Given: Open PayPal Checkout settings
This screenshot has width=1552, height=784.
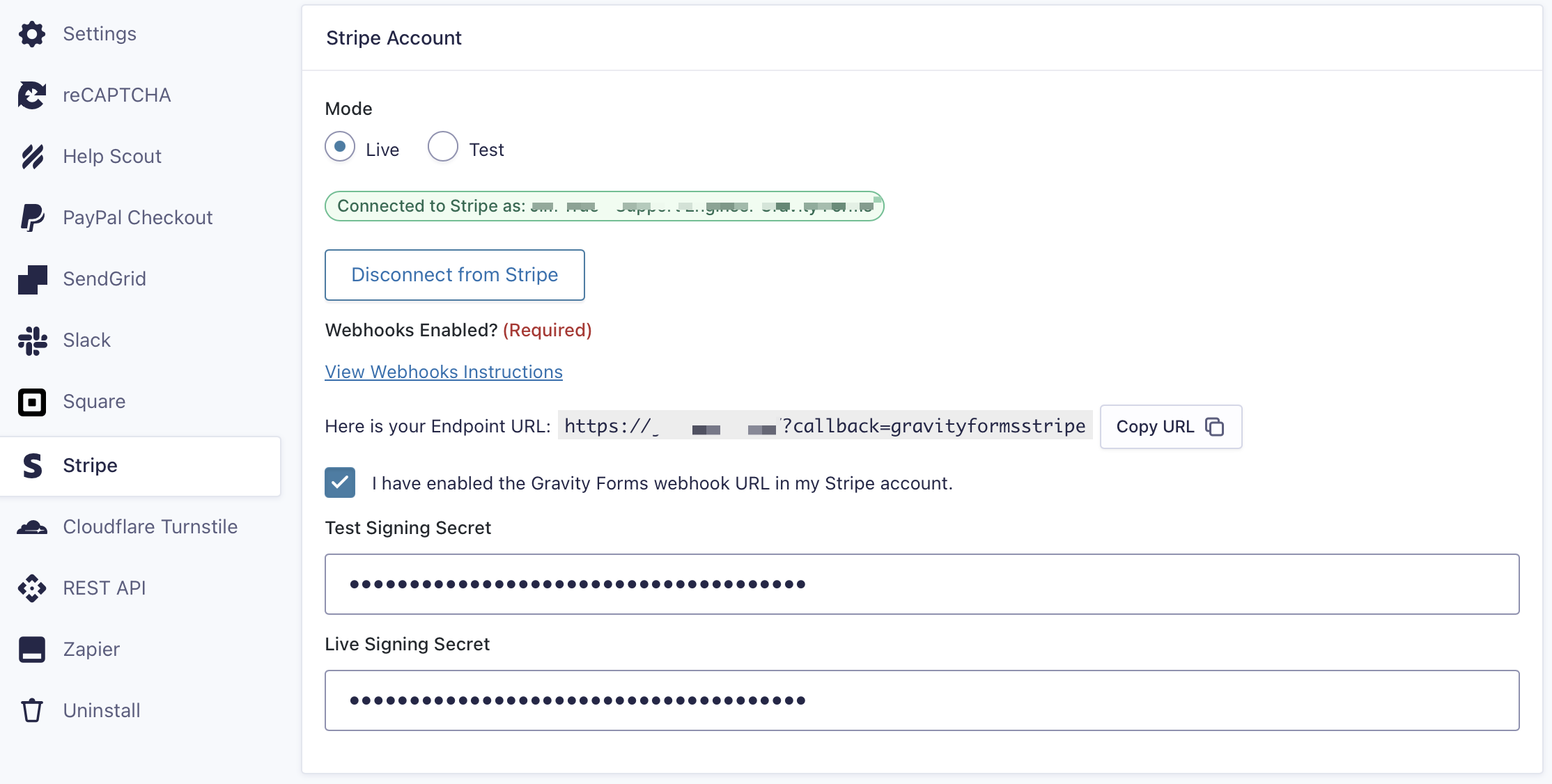Looking at the screenshot, I should (x=139, y=217).
